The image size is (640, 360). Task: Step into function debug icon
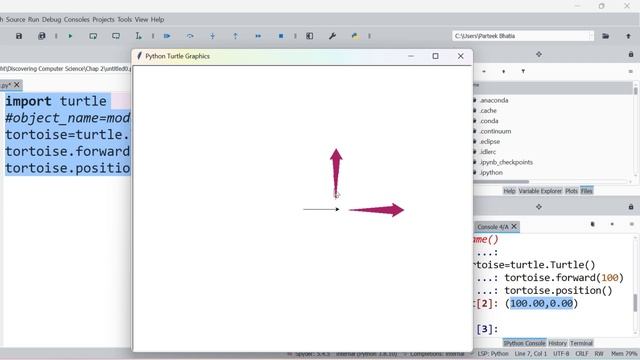click(213, 36)
